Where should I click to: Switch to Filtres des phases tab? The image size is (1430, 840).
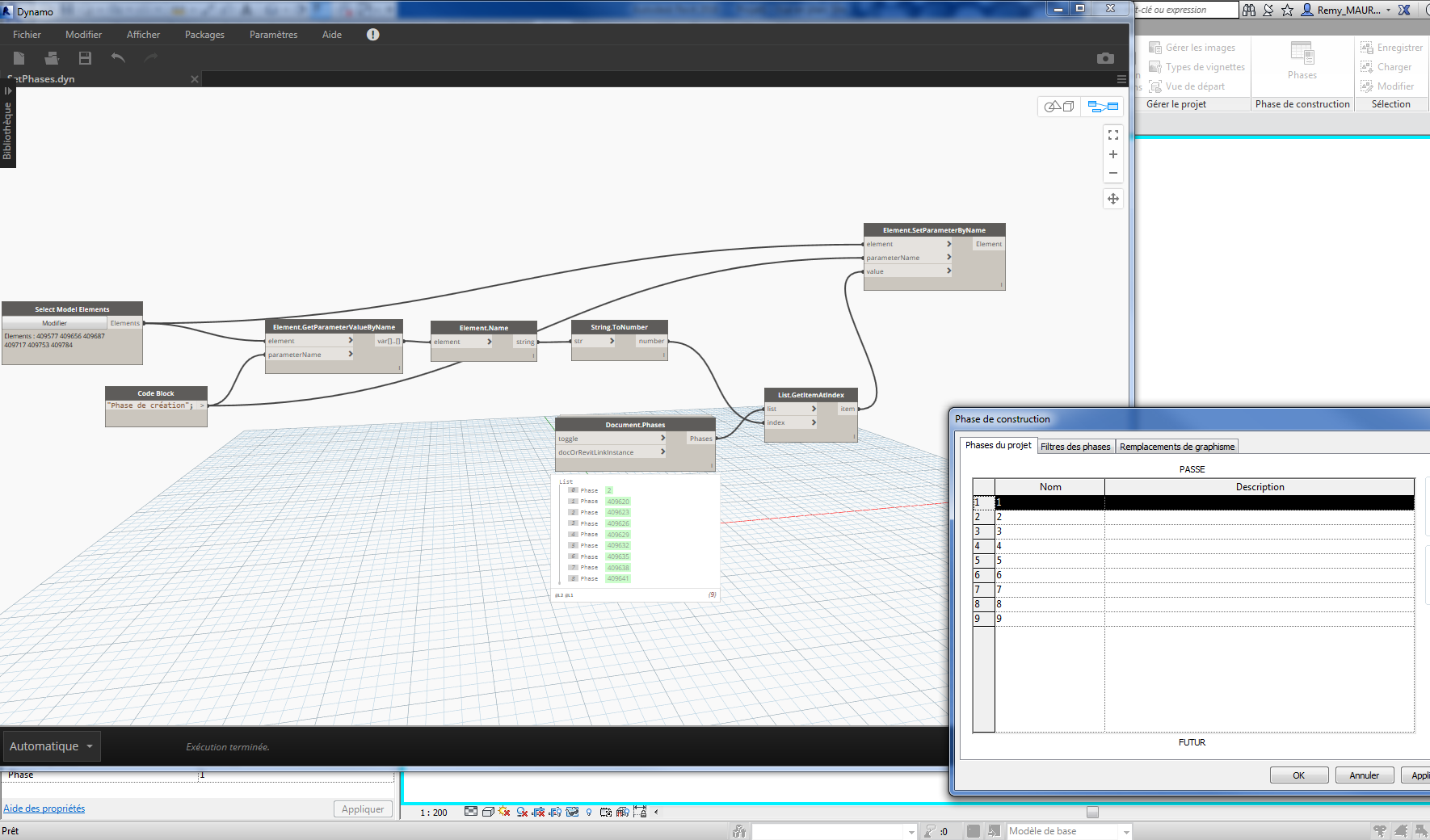[x=1075, y=447]
